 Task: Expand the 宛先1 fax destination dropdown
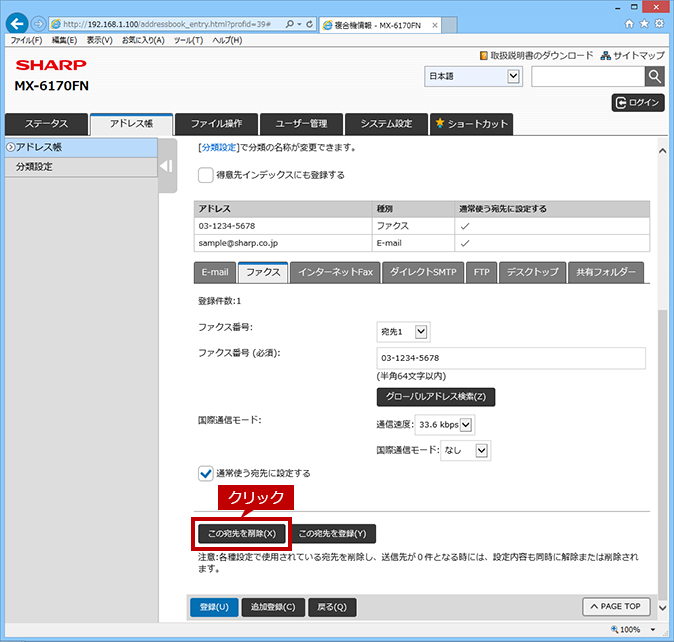point(403,332)
